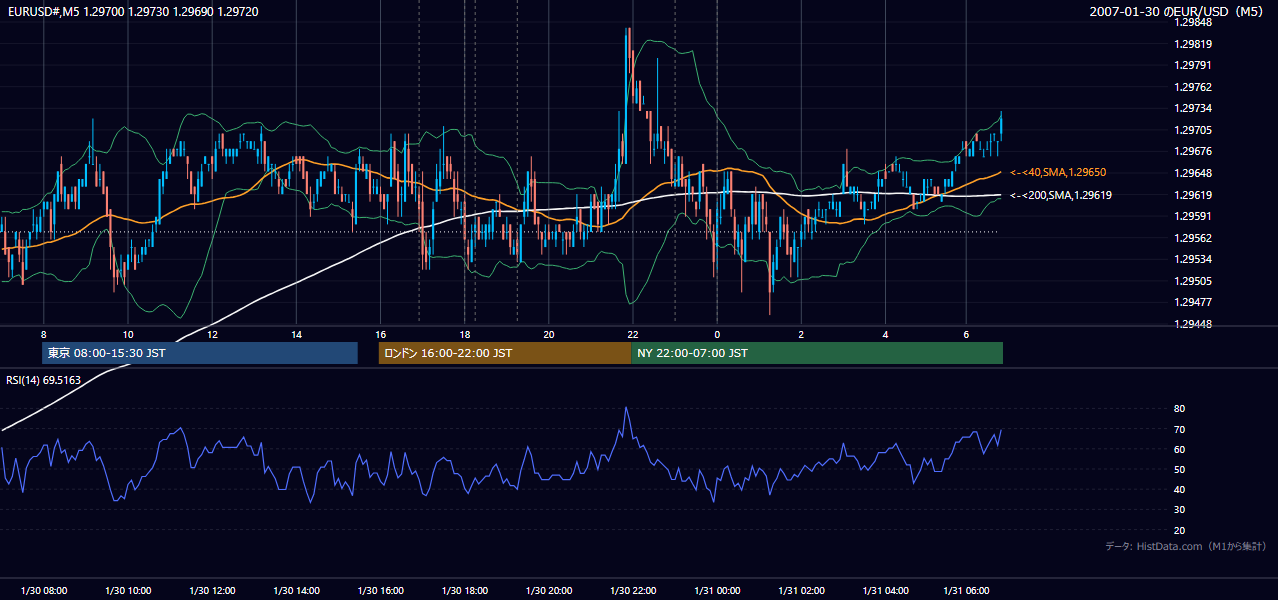Click the 1/31 02:00 bottom time label
The height and width of the screenshot is (600, 1278).
click(800, 591)
